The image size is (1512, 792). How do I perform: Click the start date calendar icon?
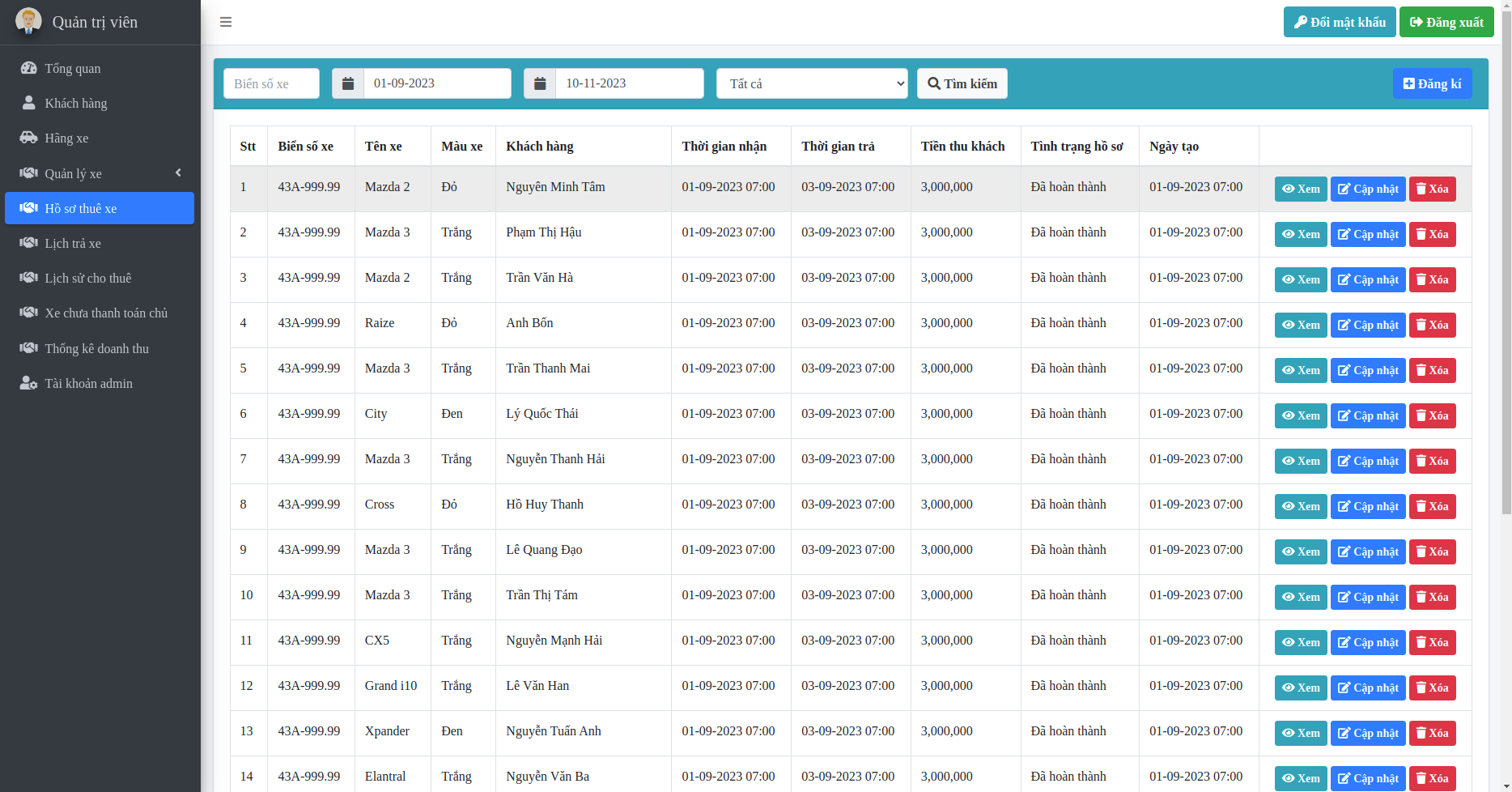pyautogui.click(x=348, y=83)
